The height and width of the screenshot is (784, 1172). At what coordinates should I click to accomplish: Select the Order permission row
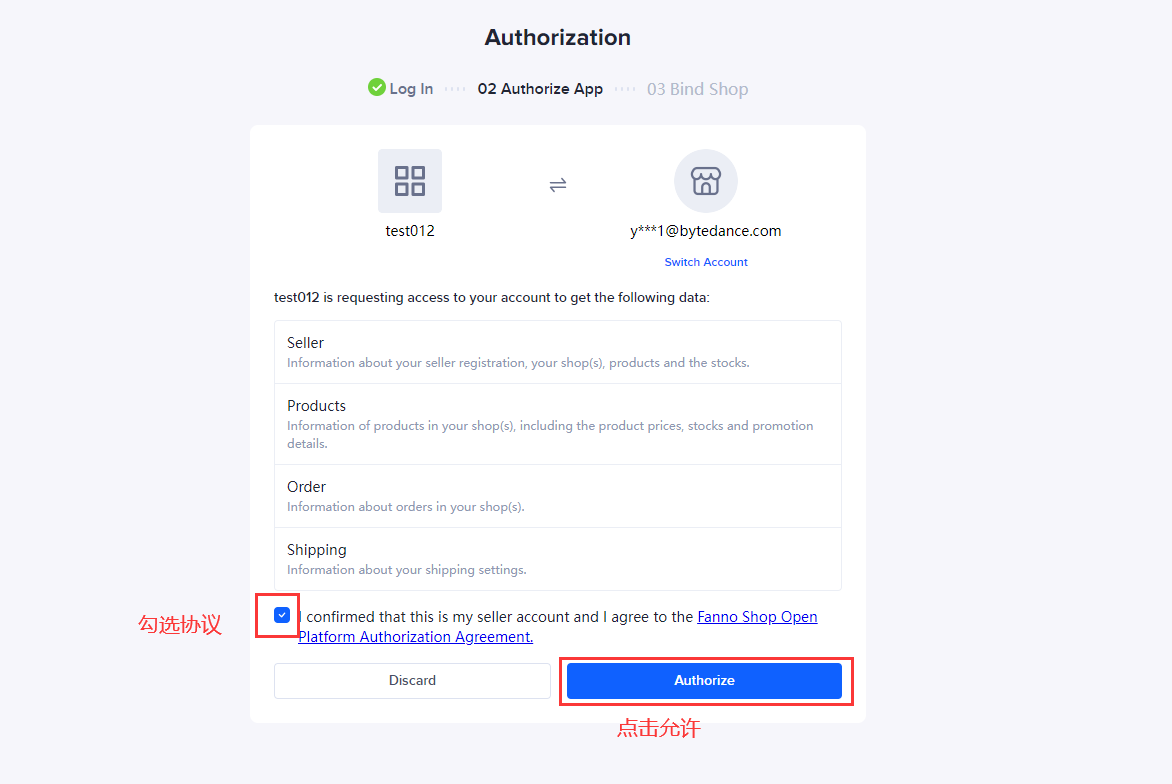point(558,496)
